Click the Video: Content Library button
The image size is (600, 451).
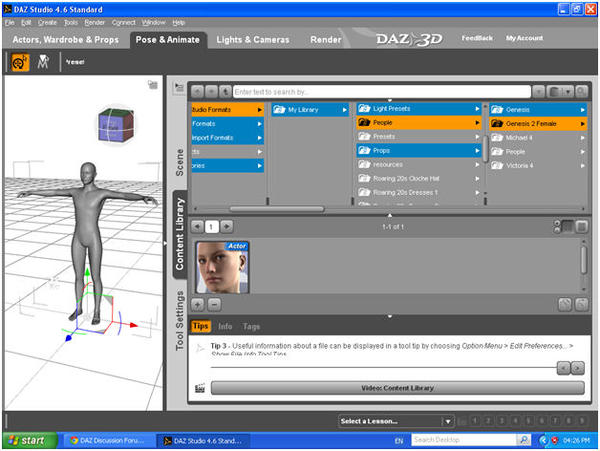398,388
